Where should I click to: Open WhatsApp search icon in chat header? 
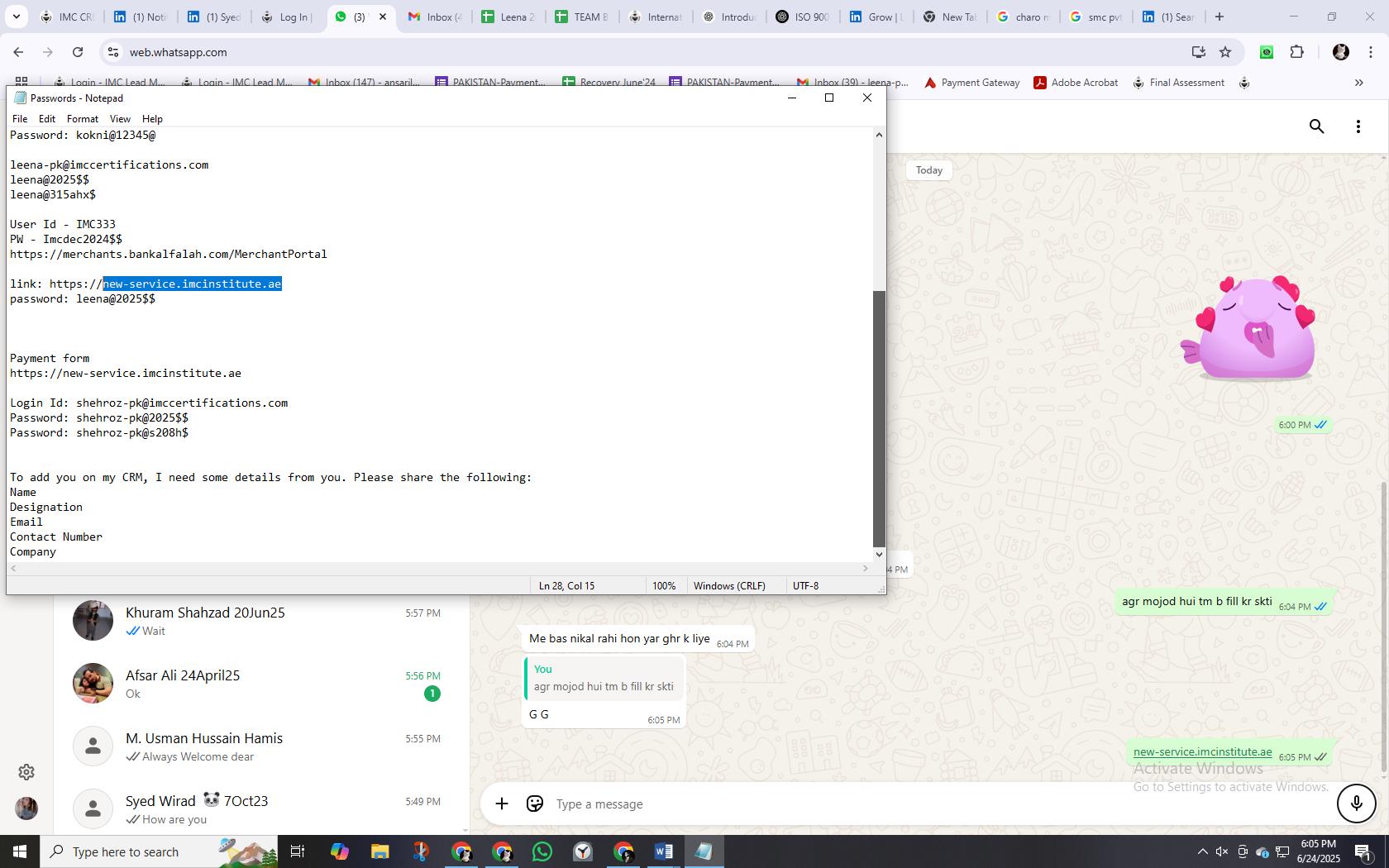click(1317, 126)
